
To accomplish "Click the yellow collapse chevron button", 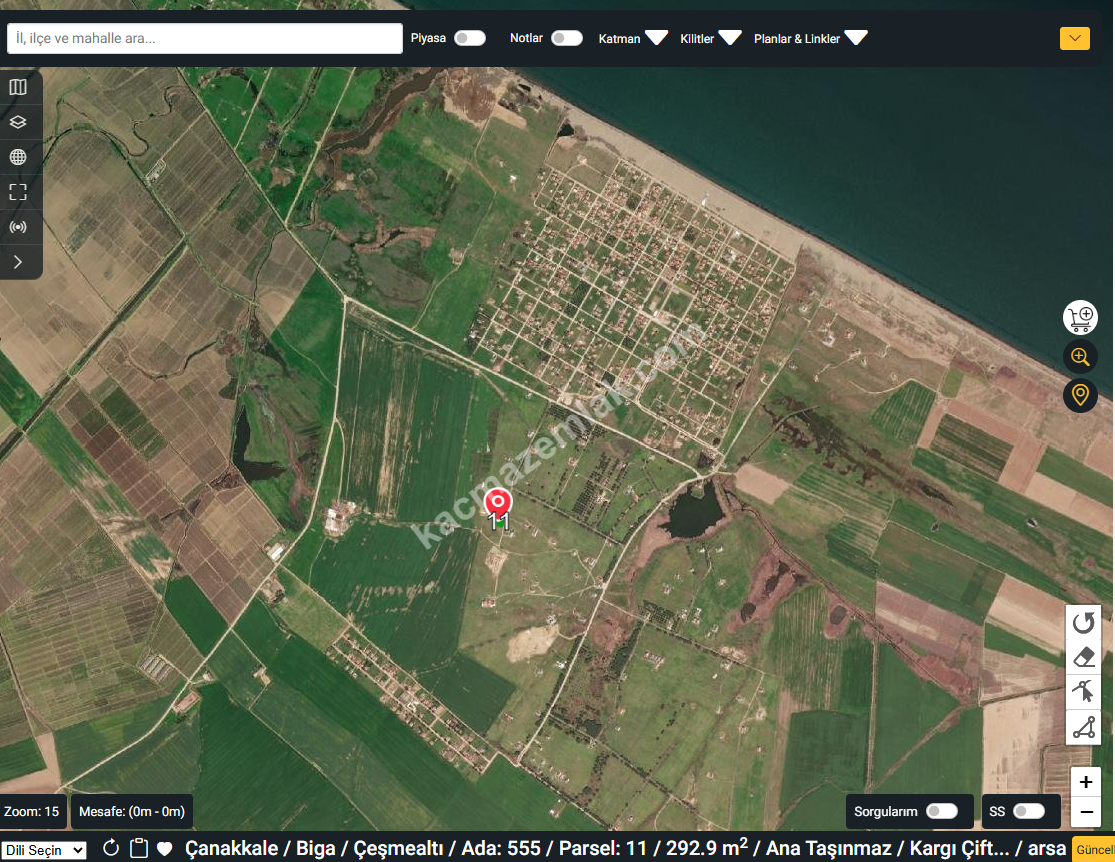I will (x=1075, y=38).
